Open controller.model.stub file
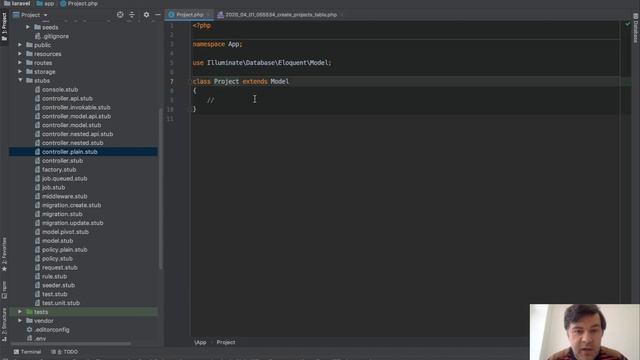The height and width of the screenshot is (360, 640). [71, 125]
